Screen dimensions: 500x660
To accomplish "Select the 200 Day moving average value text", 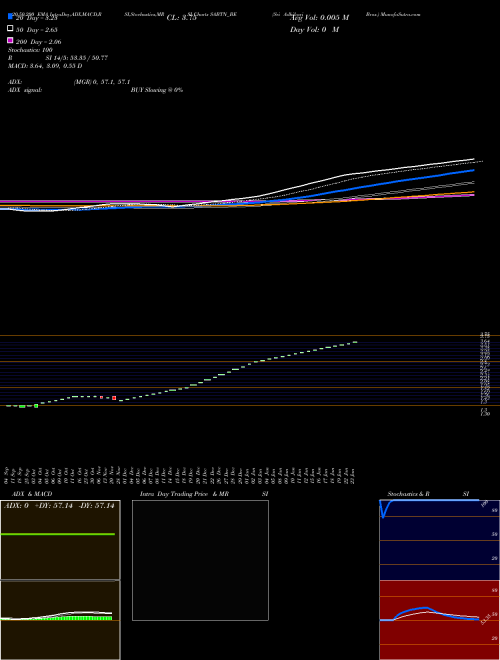I will tap(38, 42).
